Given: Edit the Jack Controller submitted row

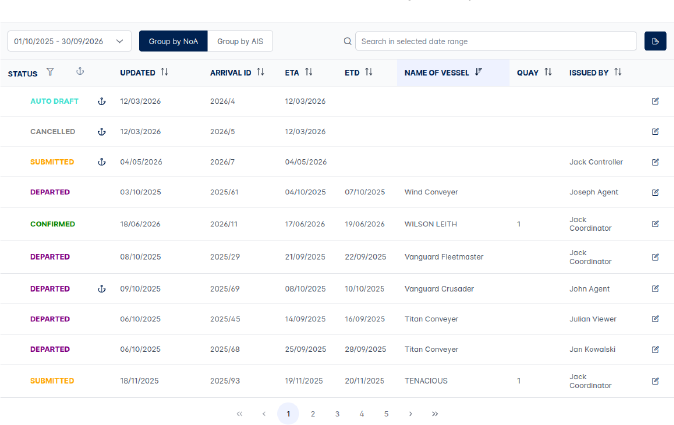Looking at the screenshot, I should [x=655, y=162].
